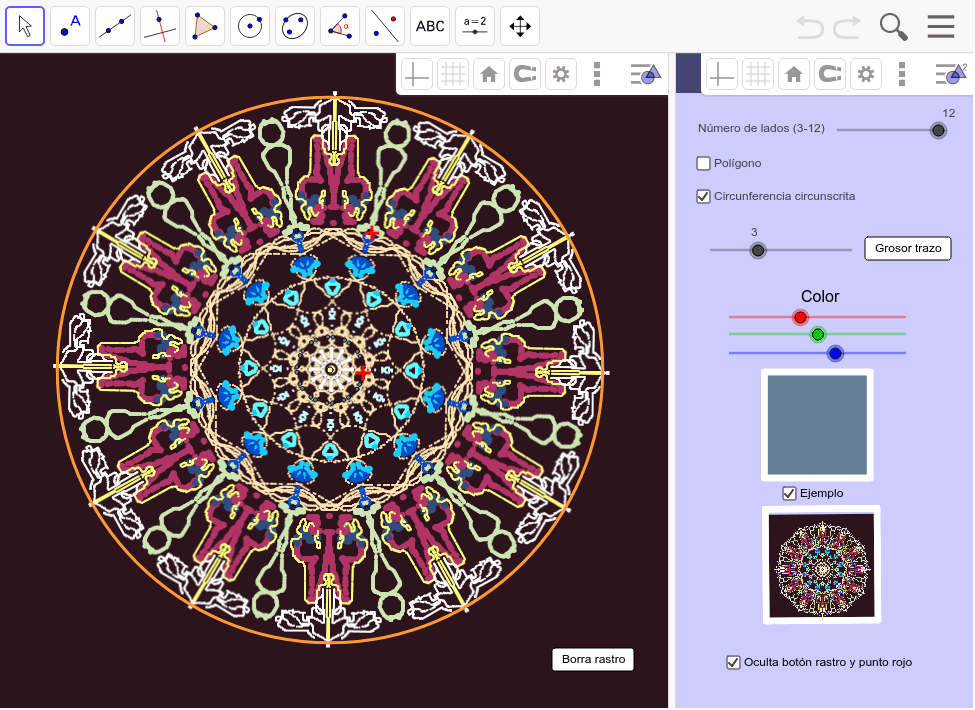Click the Número de lados slider handle
975x710 pixels.
click(x=938, y=130)
